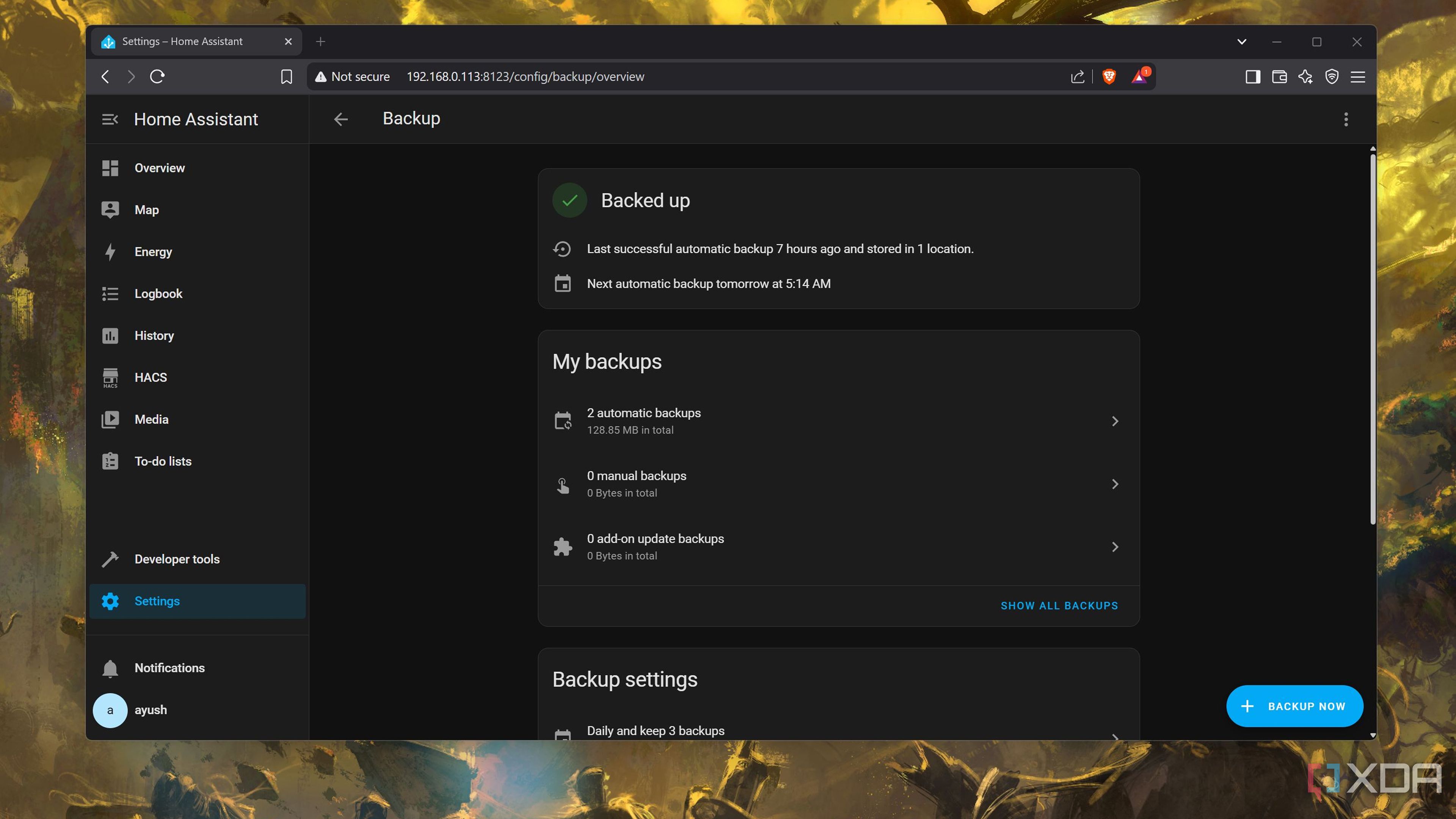Open the Overview dashboard
The image size is (1456, 819).
(x=197, y=168)
